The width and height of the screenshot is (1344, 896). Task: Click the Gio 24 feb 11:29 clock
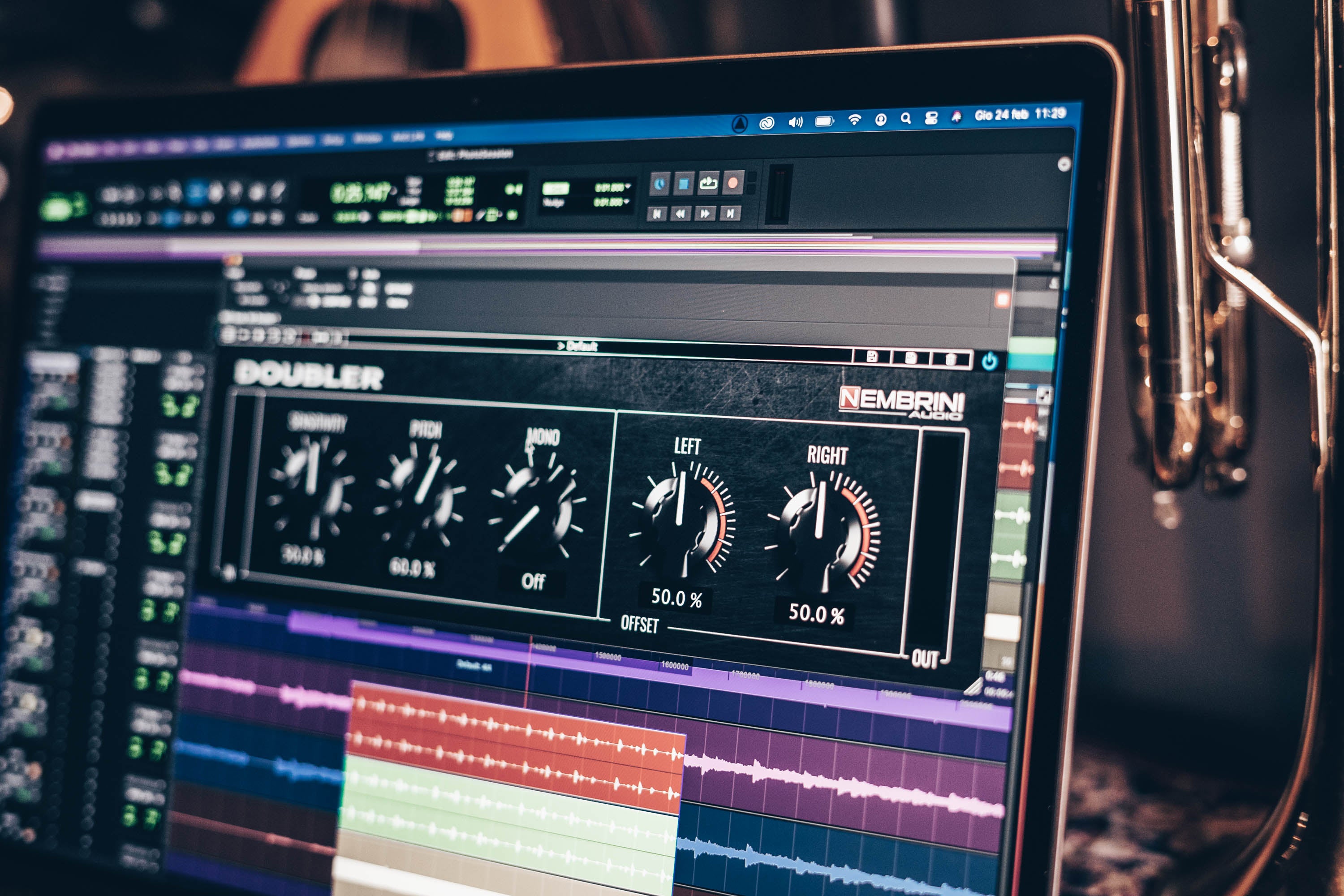[1020, 114]
